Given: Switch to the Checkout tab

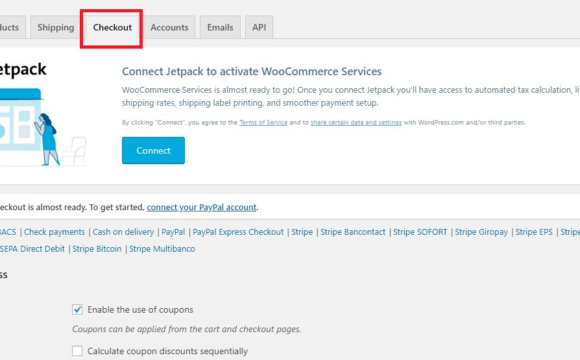Looking at the screenshot, I should [112, 27].
